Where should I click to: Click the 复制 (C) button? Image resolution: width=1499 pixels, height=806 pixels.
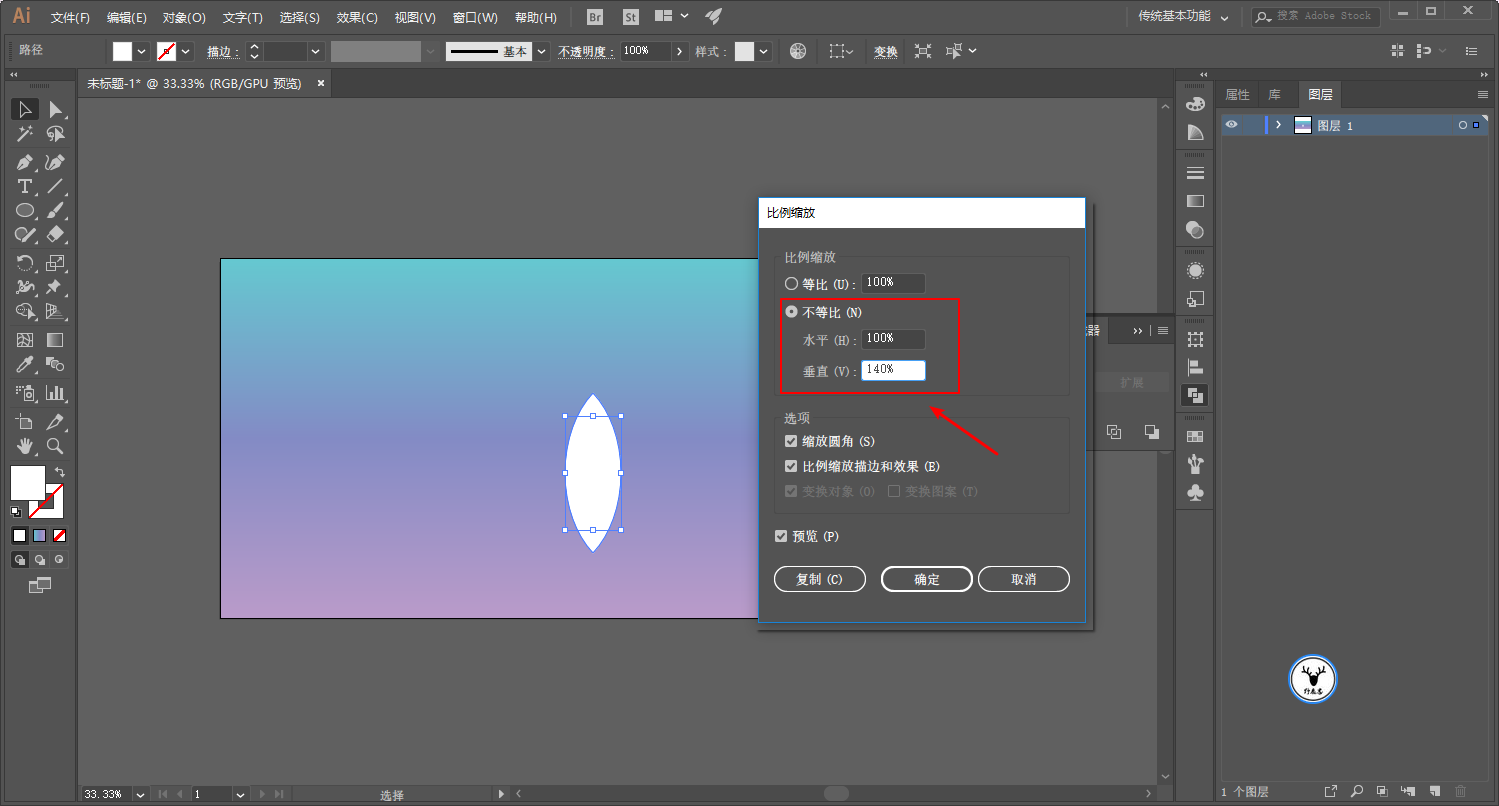point(820,579)
